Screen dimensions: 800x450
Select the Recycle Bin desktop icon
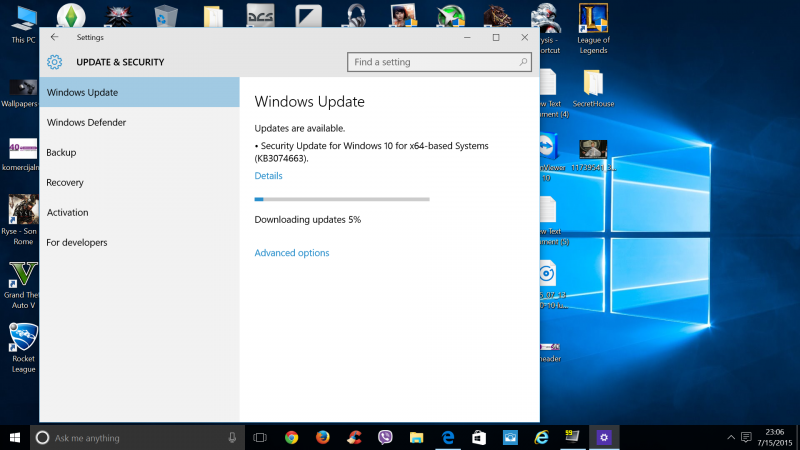(166, 15)
